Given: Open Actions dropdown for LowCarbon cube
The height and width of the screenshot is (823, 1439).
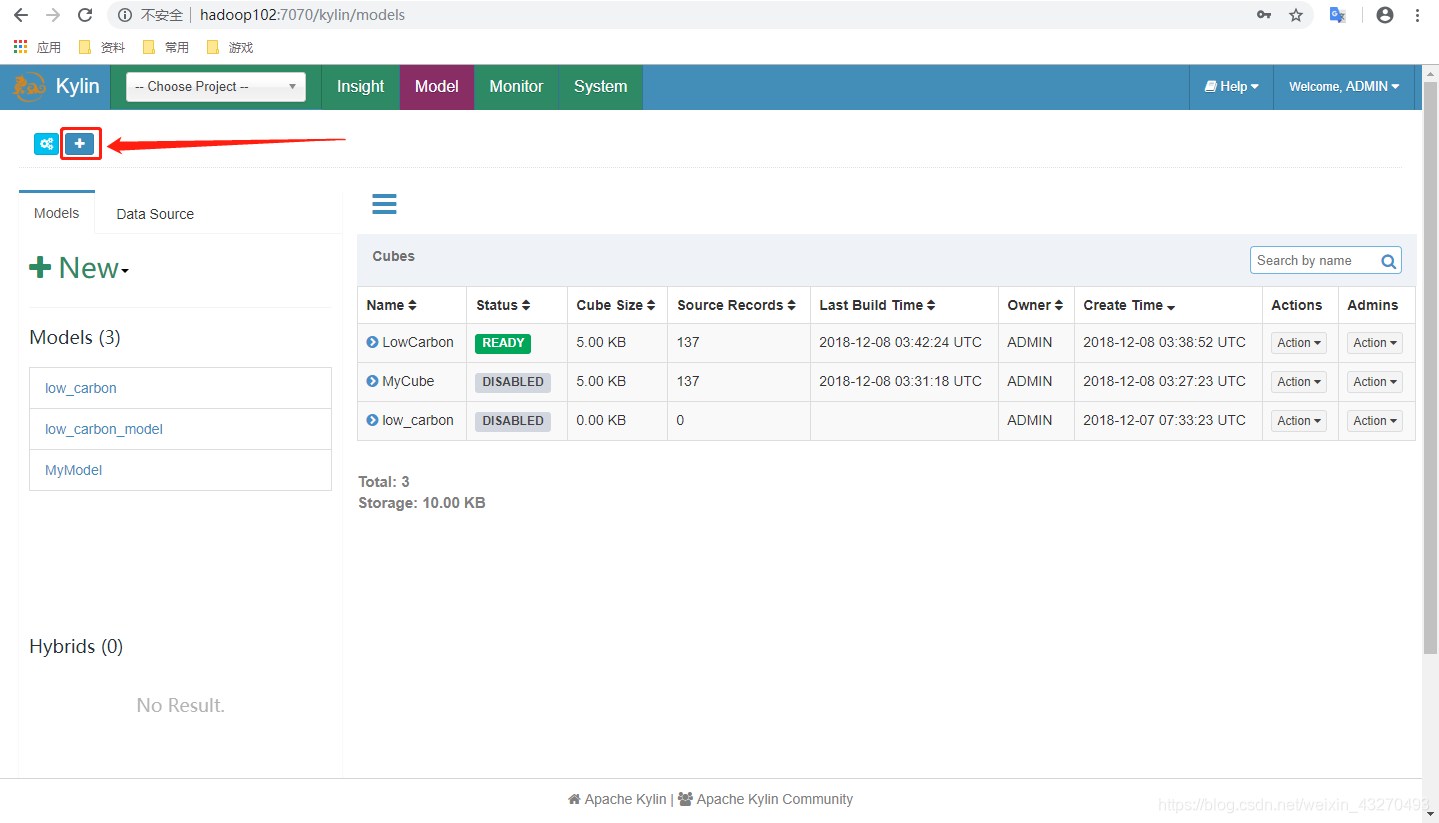Looking at the screenshot, I should tap(1299, 343).
